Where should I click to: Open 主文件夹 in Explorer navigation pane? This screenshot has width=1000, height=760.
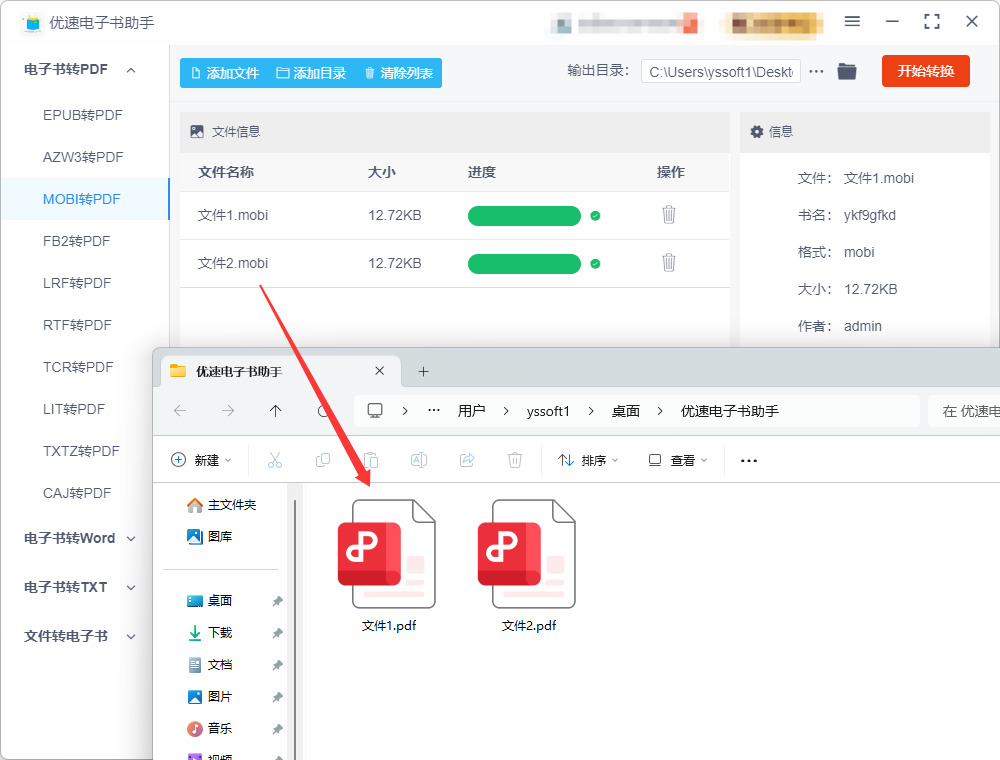tap(221, 505)
